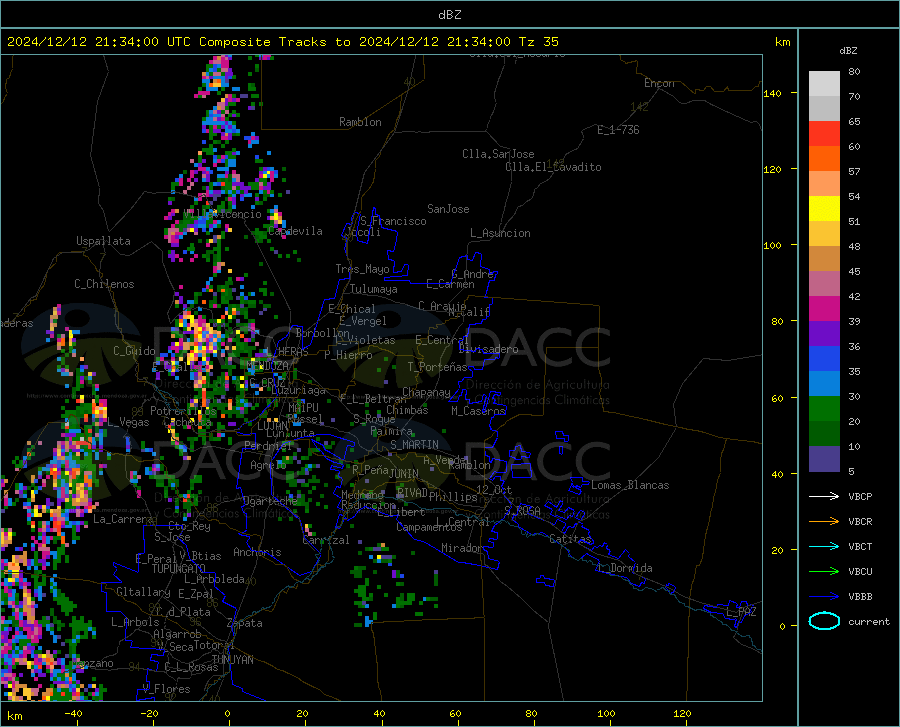Click the green VBCU arrow legend icon
The height and width of the screenshot is (727, 900).
point(824,571)
